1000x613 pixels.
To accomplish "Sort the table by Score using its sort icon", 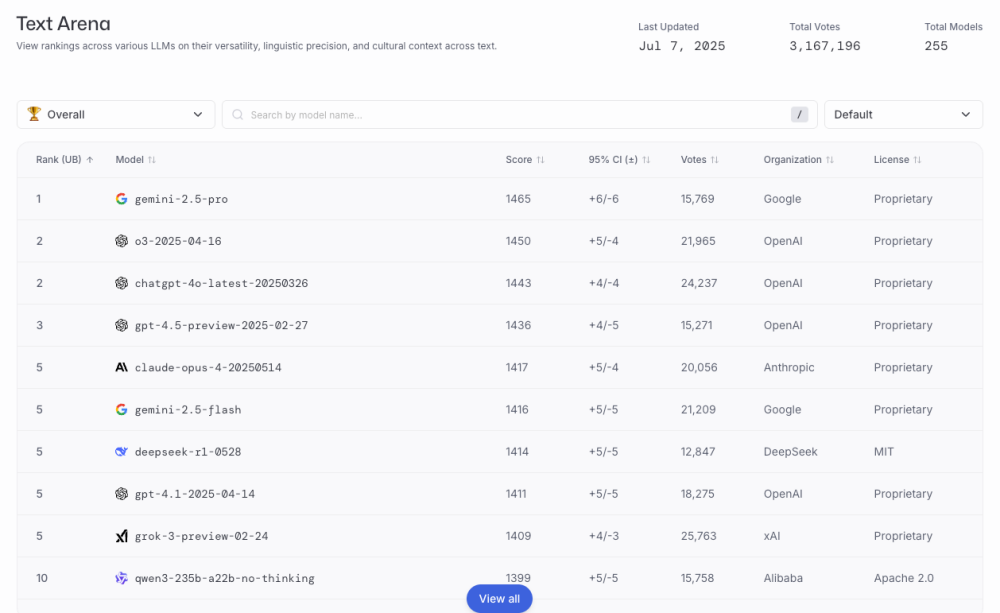I will [540, 159].
